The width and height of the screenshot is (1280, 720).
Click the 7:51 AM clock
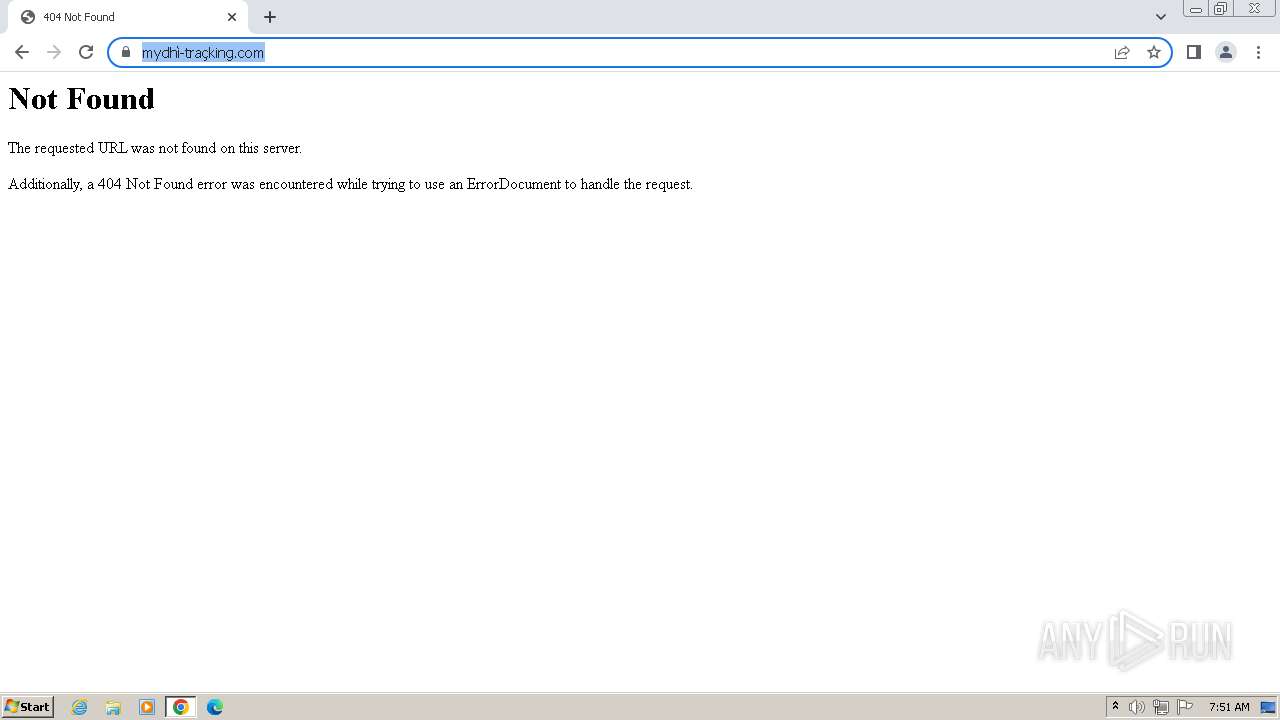click(x=1229, y=707)
